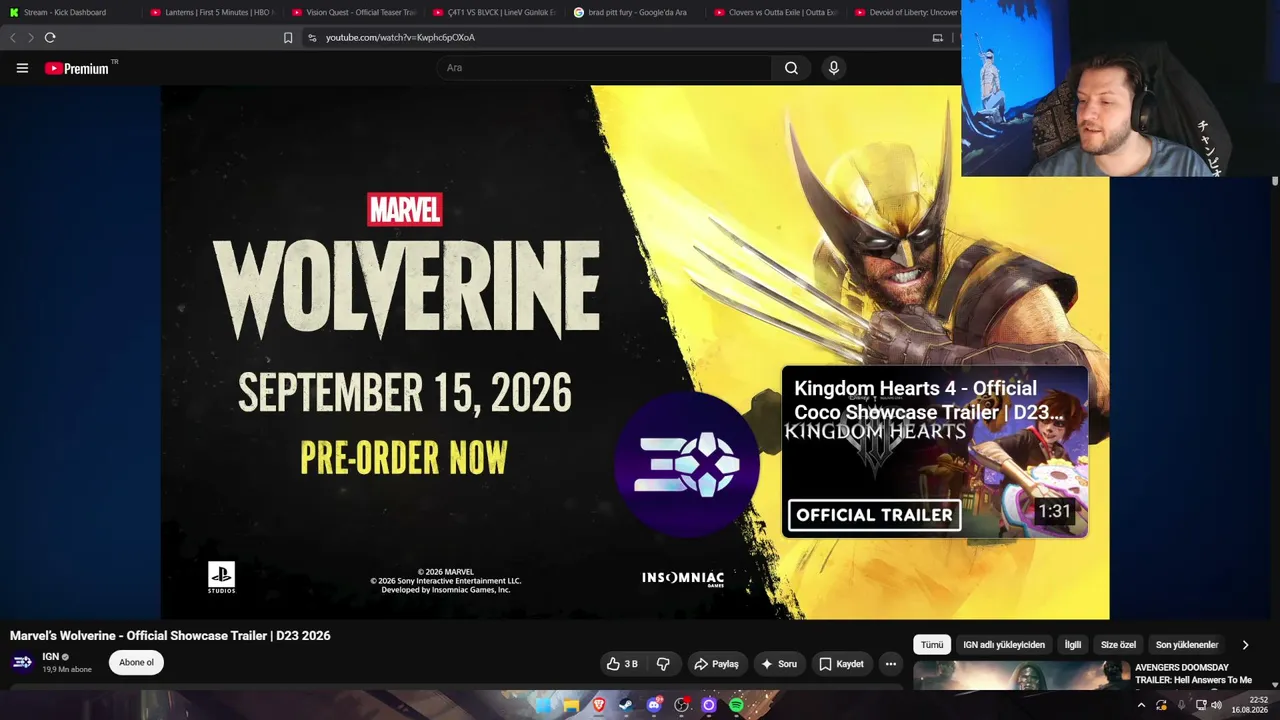Reload the page in the browser
Viewport: 1280px width, 720px height.
pos(50,38)
